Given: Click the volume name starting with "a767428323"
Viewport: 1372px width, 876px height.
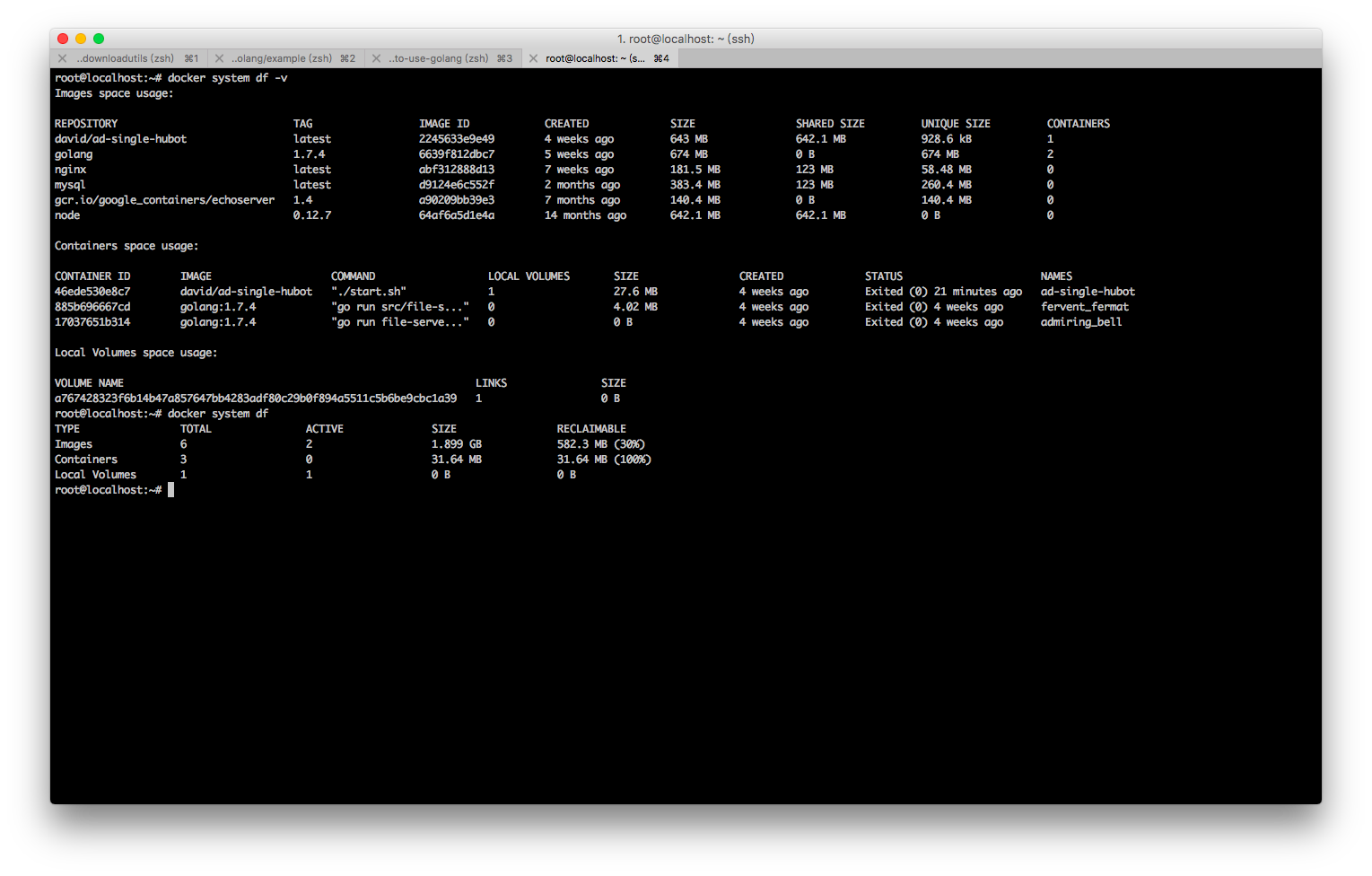Looking at the screenshot, I should point(256,398).
